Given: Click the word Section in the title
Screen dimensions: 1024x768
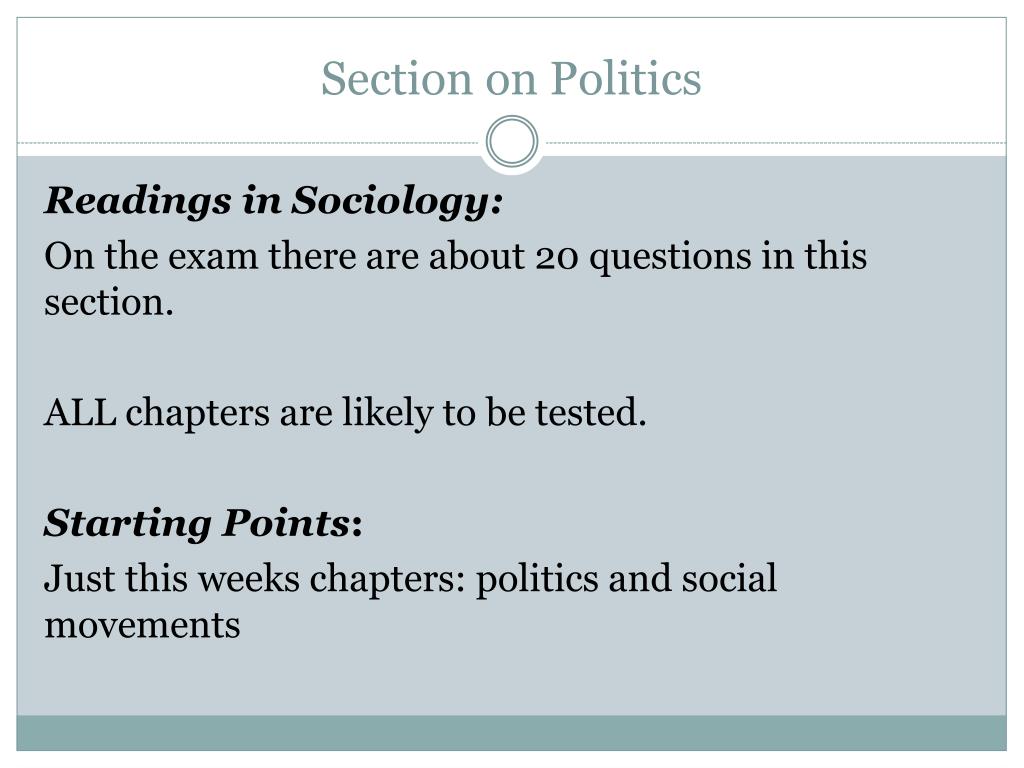Looking at the screenshot, I should (397, 78).
